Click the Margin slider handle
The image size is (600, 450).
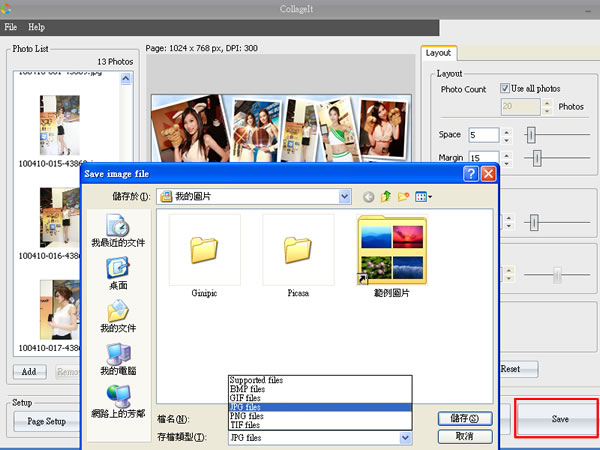(x=537, y=158)
